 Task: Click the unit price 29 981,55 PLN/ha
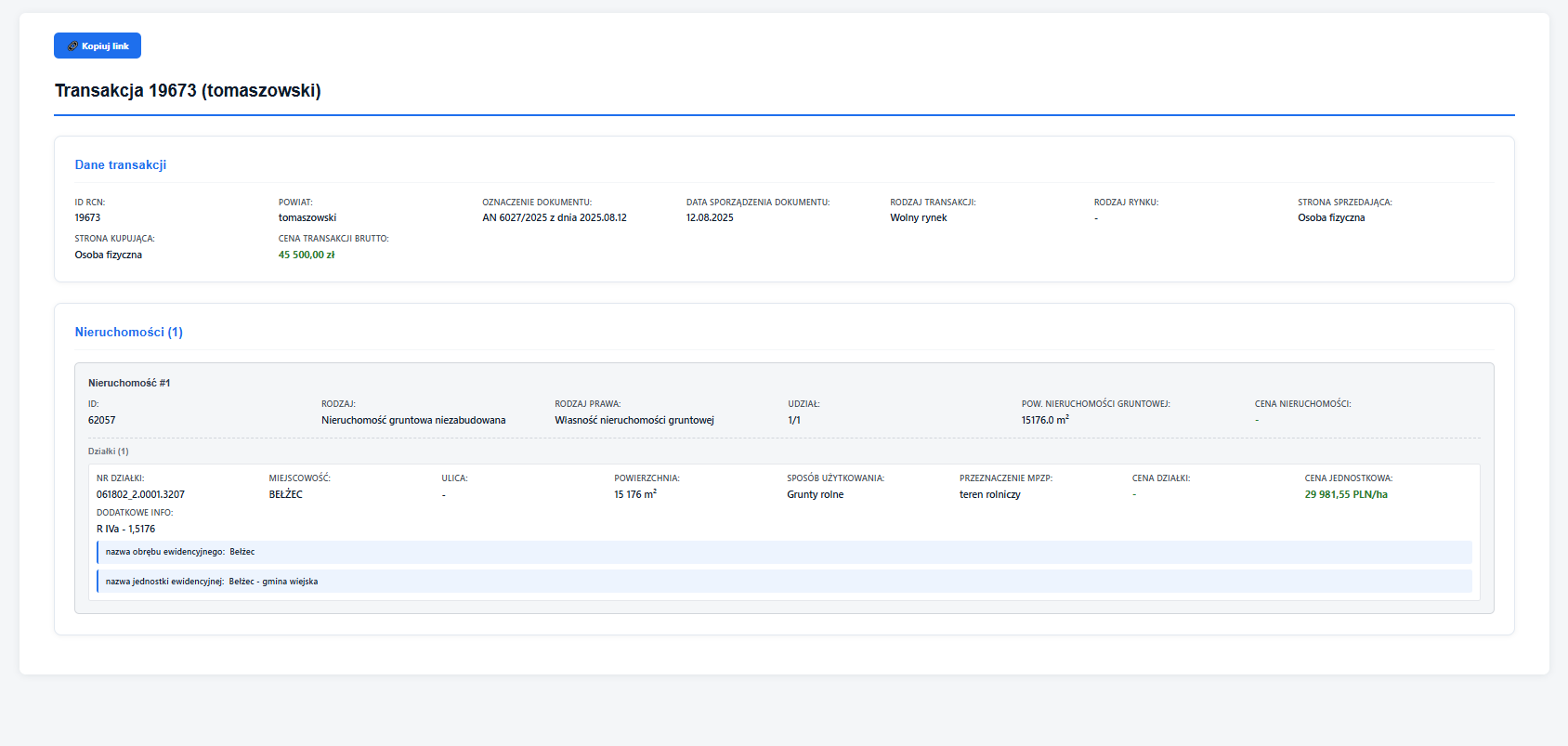coord(1346,494)
